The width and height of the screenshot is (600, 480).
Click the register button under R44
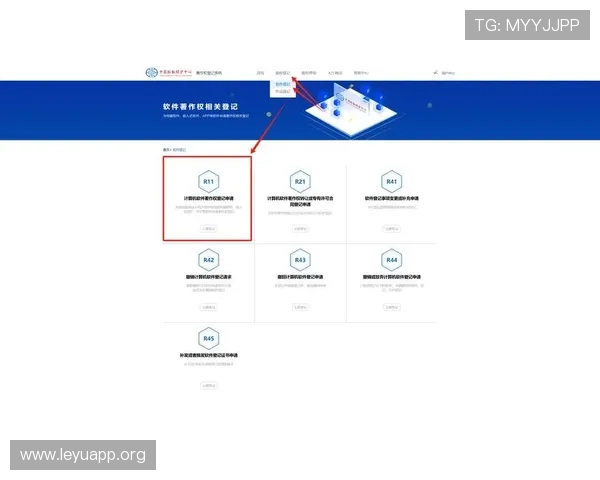[391, 307]
